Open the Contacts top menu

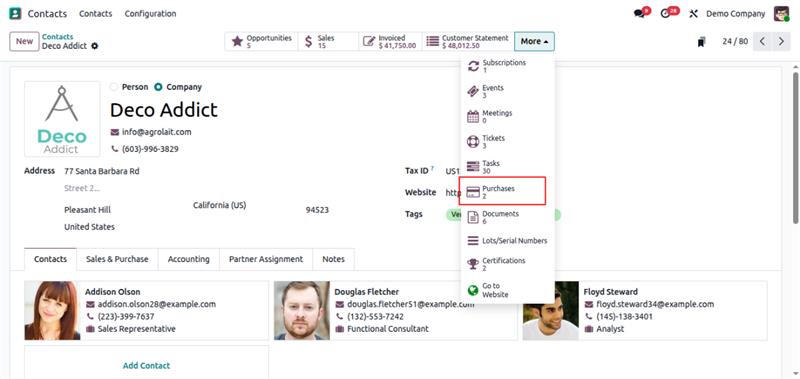tap(95, 14)
